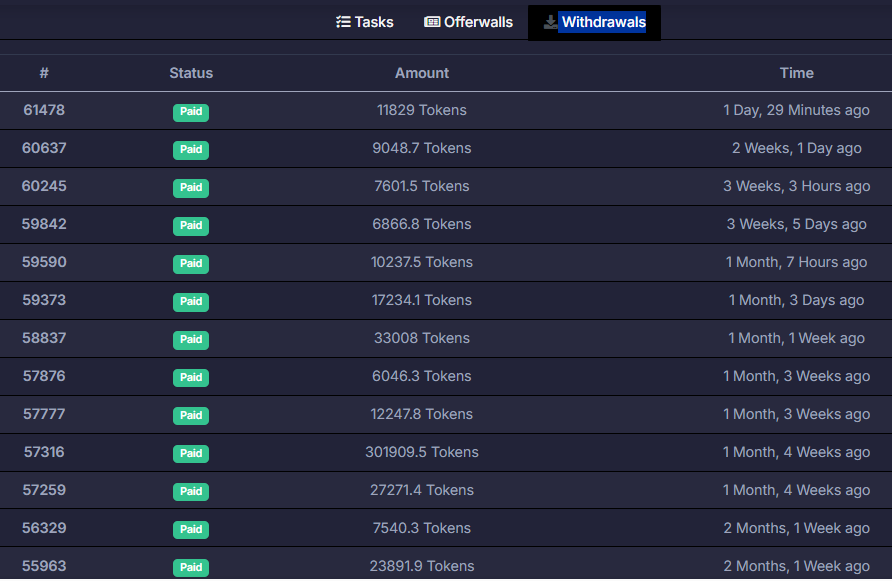The width and height of the screenshot is (892, 581).
Task: Click the 7540.3 Tokens amount
Action: [422, 528]
